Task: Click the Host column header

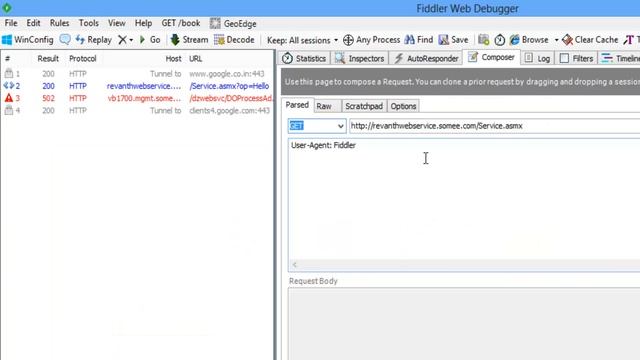Action: point(173,58)
